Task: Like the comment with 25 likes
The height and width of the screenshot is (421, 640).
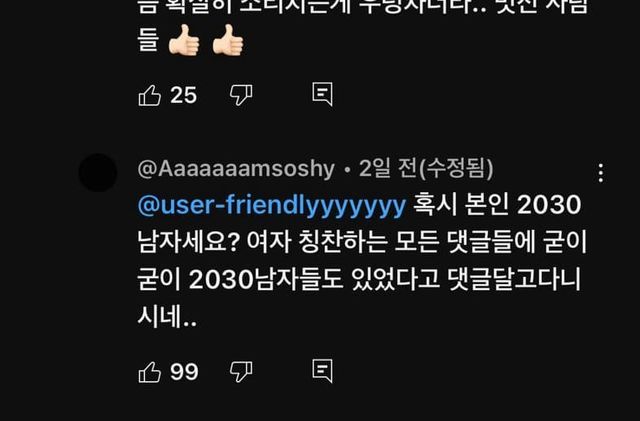Action: click(150, 95)
